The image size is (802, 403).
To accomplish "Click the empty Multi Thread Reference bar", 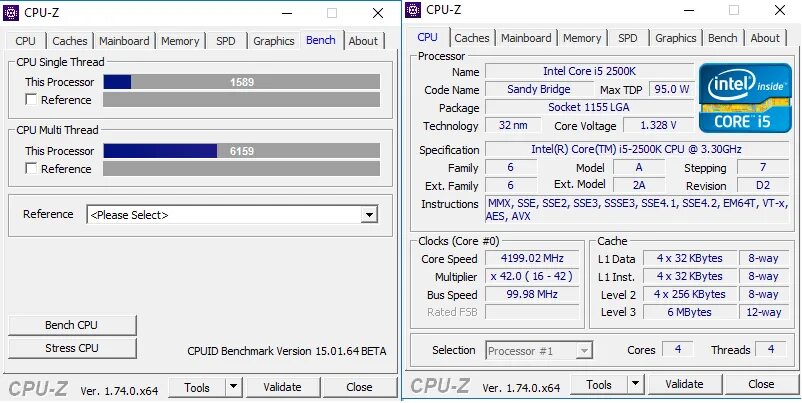I will [x=241, y=168].
